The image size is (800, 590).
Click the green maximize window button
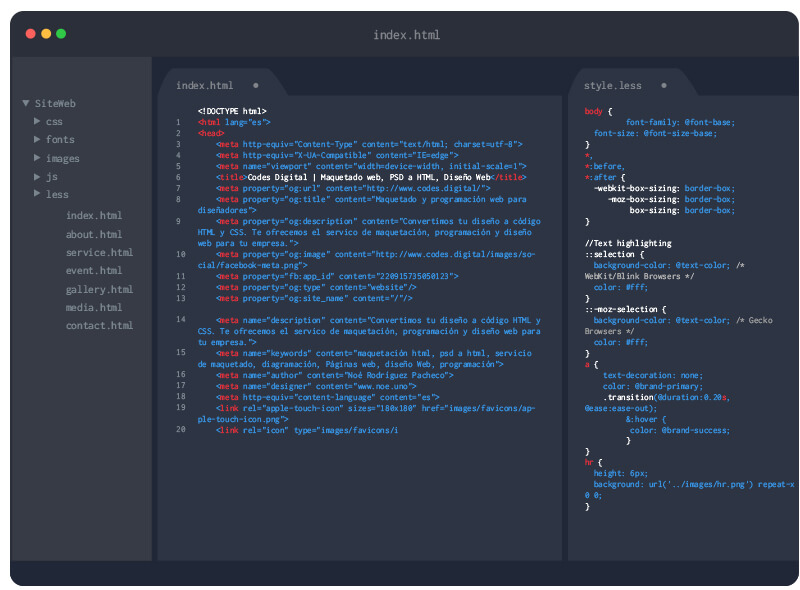coord(61,33)
